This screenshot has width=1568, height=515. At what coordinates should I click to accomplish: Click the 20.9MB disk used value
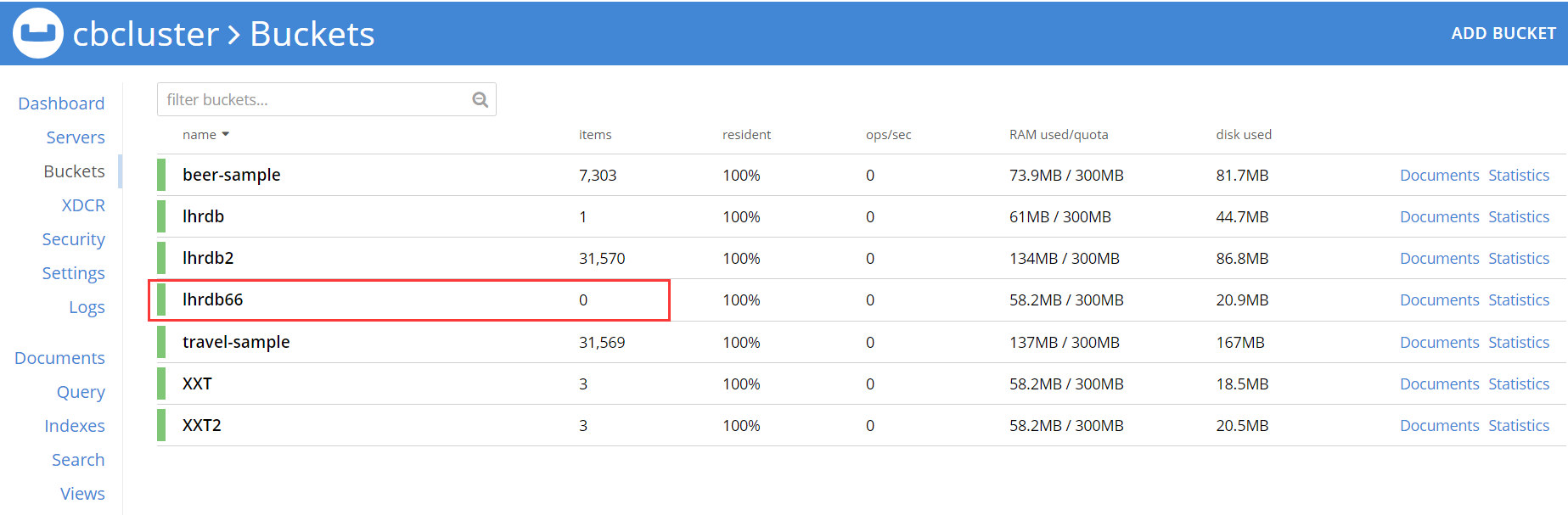pyautogui.click(x=1242, y=300)
